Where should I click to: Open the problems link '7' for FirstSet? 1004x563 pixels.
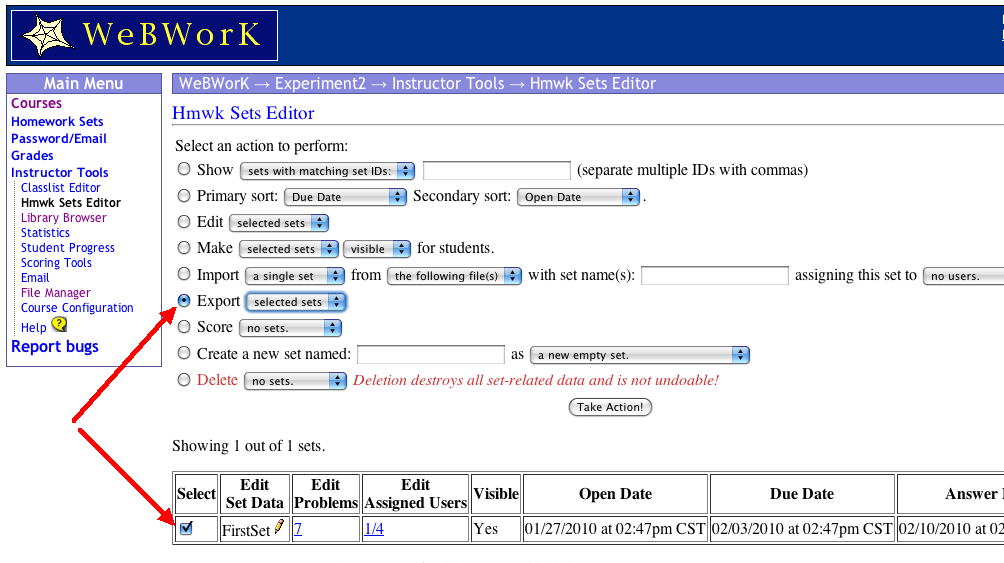(298, 529)
